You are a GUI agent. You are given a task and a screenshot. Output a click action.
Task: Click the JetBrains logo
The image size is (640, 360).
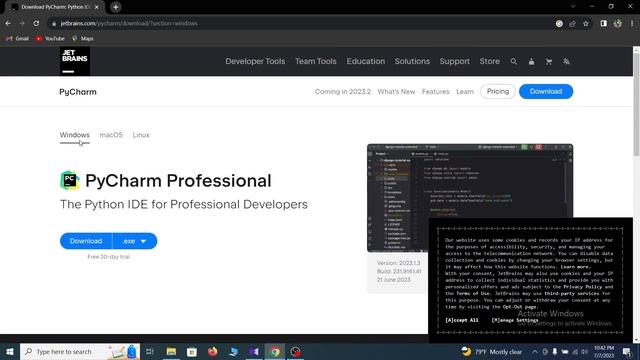pos(75,61)
